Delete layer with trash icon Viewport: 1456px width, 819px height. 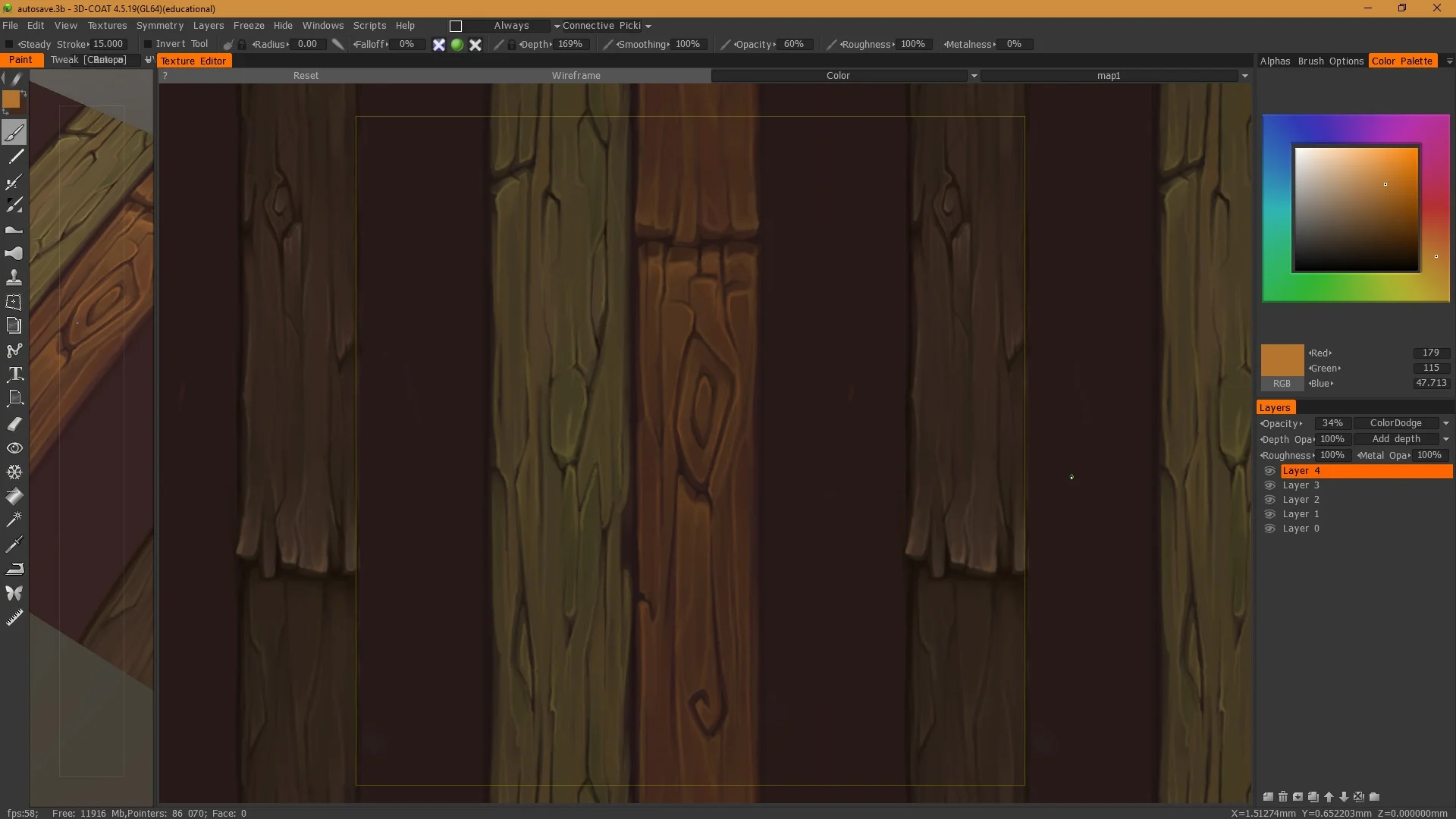coord(1283,797)
